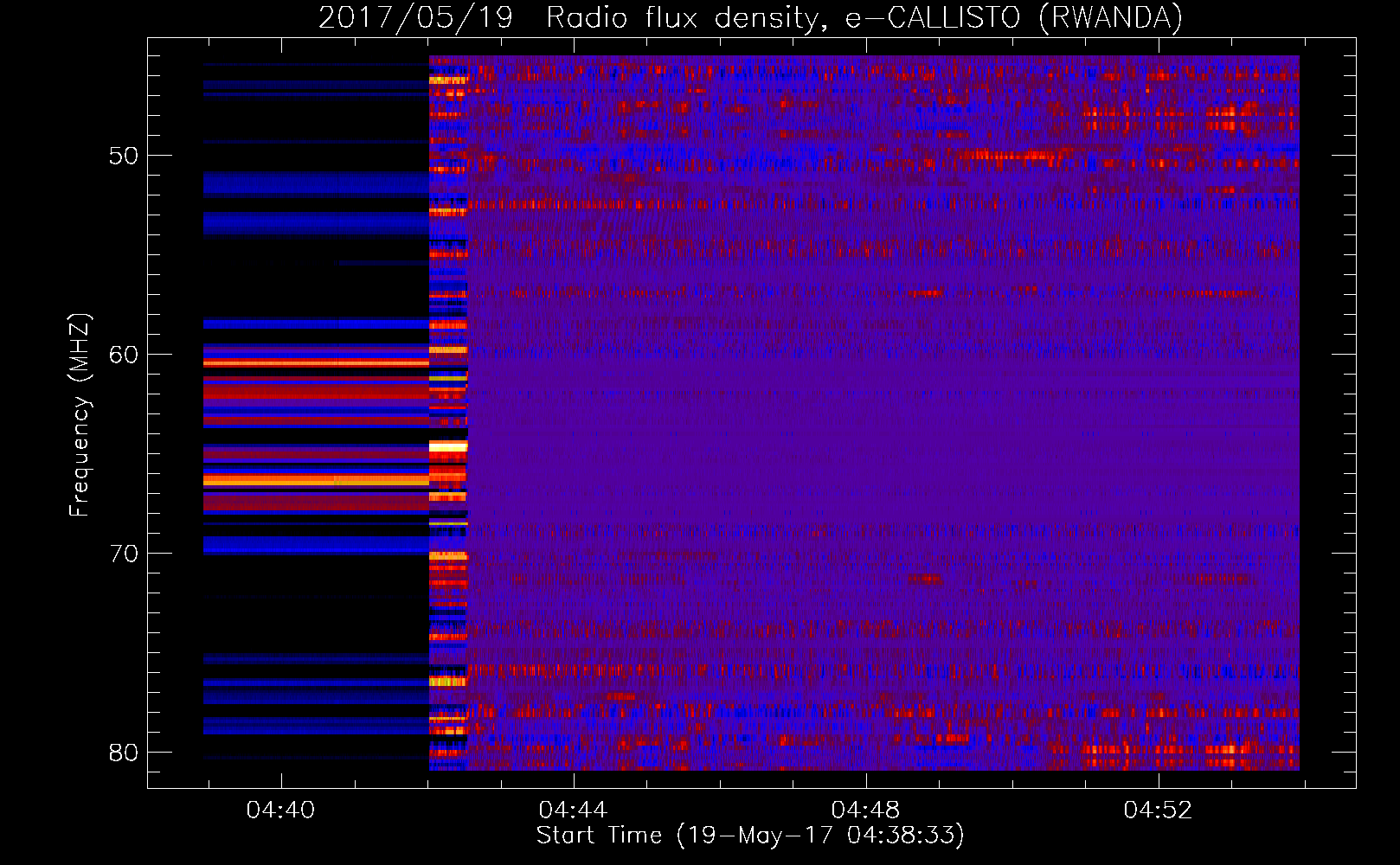Click the "Start Time (19-May-17 04:38:33)" label
Screen dimensions: 1400x865
click(x=750, y=836)
